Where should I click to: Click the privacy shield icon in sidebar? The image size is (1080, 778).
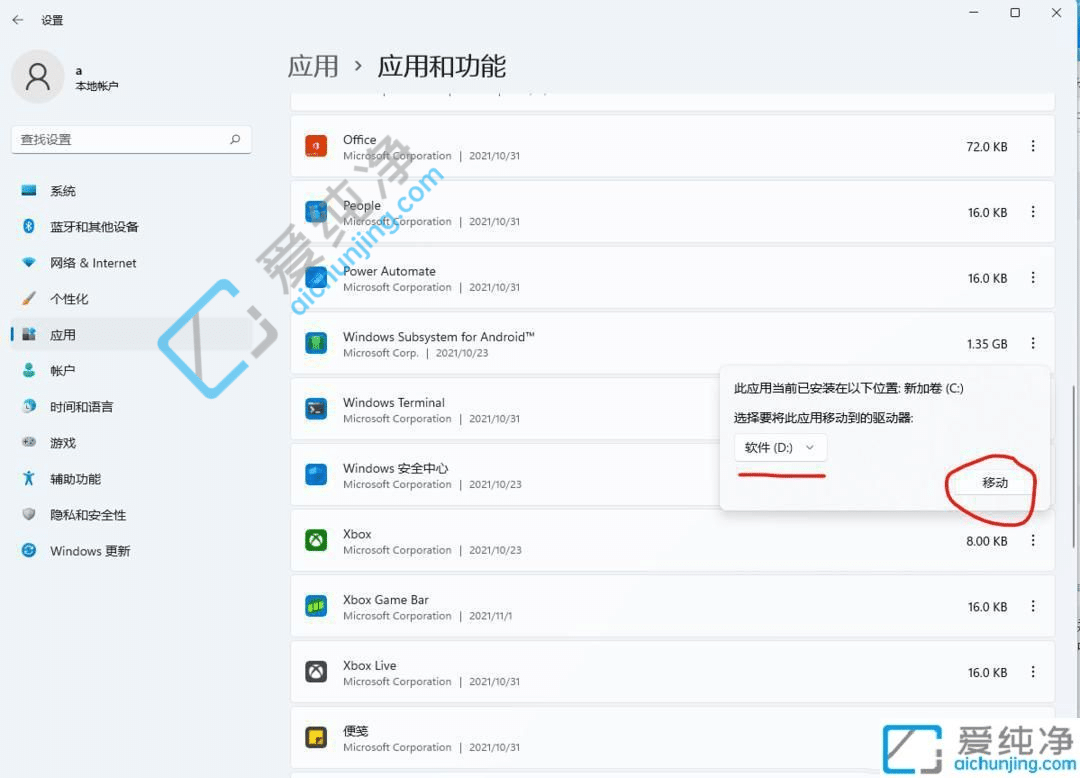pos(28,514)
